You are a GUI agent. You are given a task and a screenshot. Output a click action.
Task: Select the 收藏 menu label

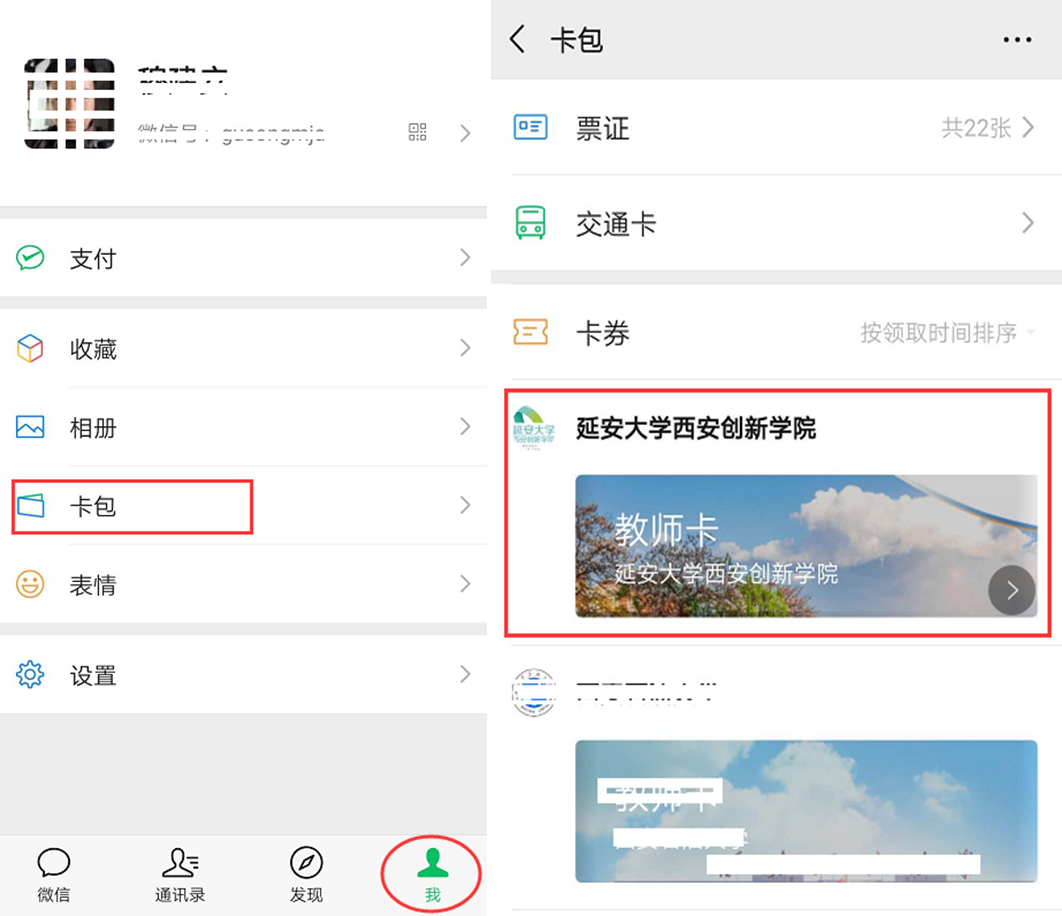93,349
